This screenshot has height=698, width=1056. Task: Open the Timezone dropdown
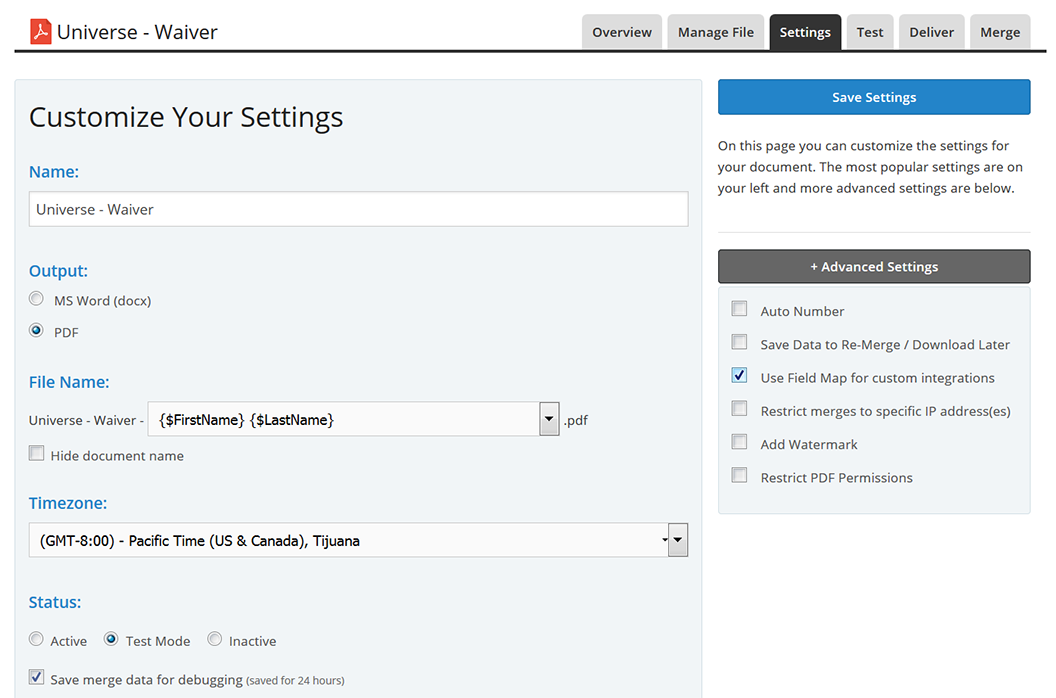pos(677,541)
